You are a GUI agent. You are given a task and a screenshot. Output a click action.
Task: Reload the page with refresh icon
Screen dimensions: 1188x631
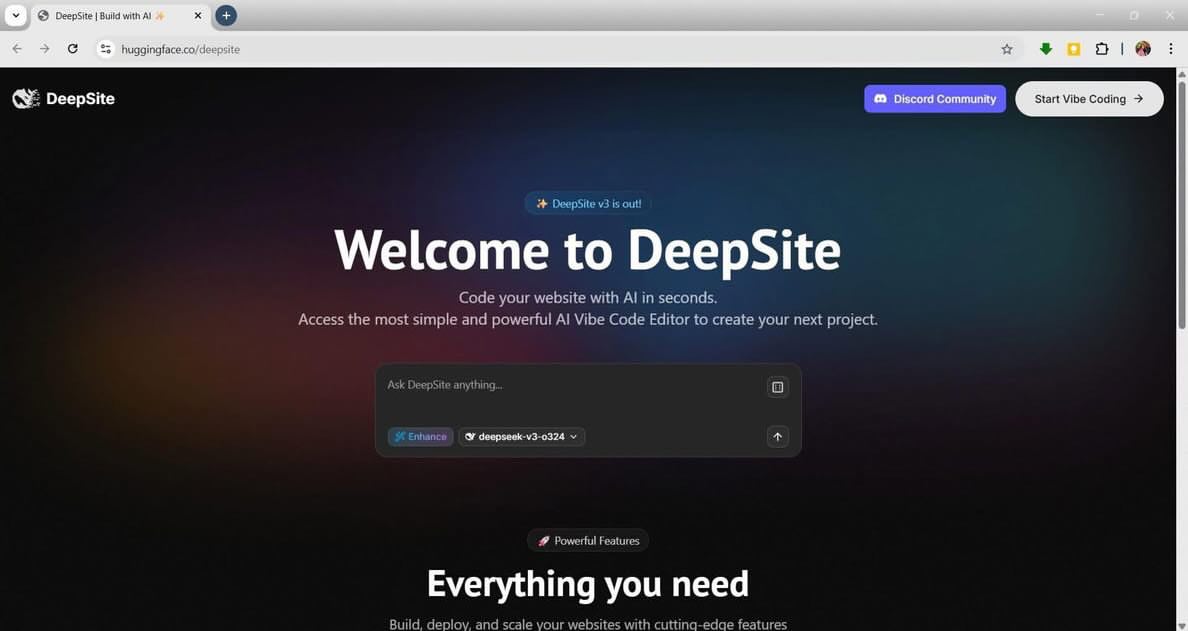[73, 48]
